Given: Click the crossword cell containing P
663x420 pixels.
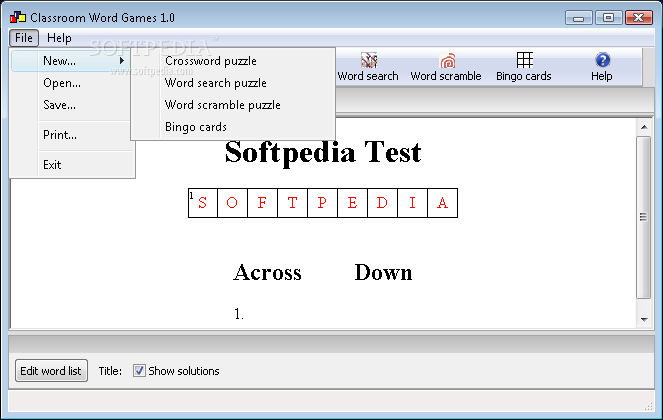Looking at the screenshot, I should point(322,203).
